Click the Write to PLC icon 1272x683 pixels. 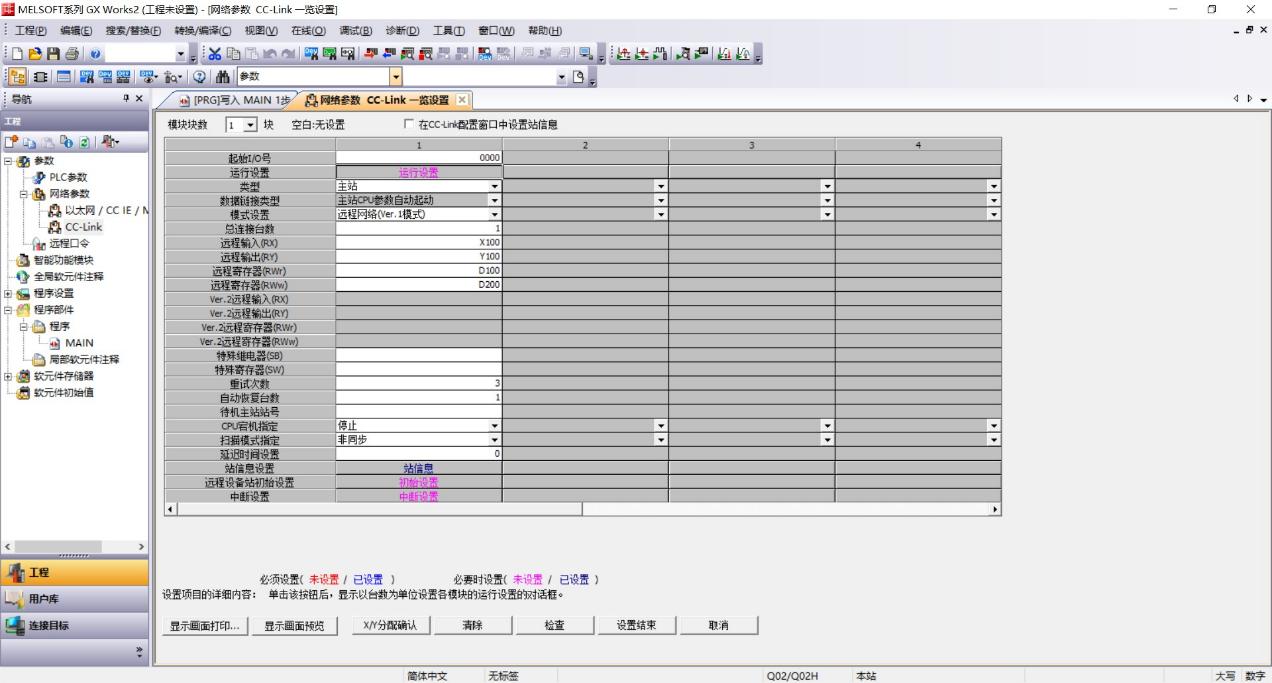point(370,52)
